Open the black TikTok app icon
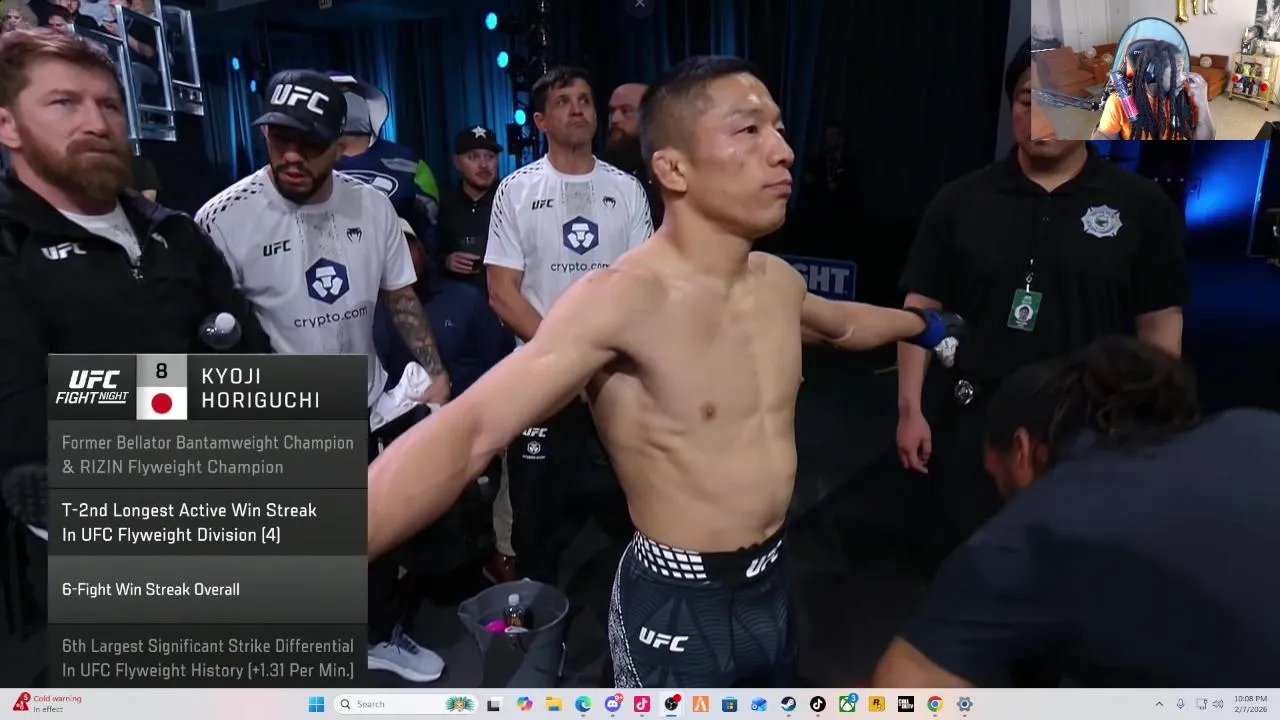 [x=818, y=704]
